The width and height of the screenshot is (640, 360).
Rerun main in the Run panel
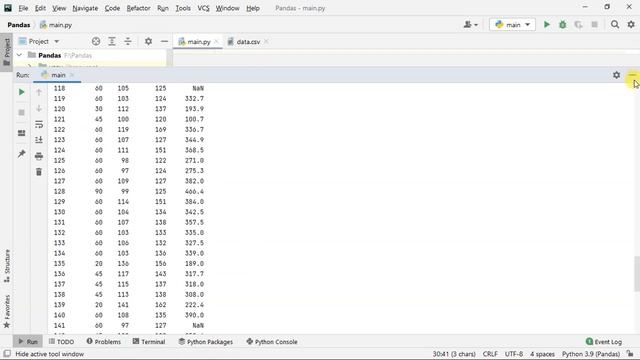click(x=22, y=92)
